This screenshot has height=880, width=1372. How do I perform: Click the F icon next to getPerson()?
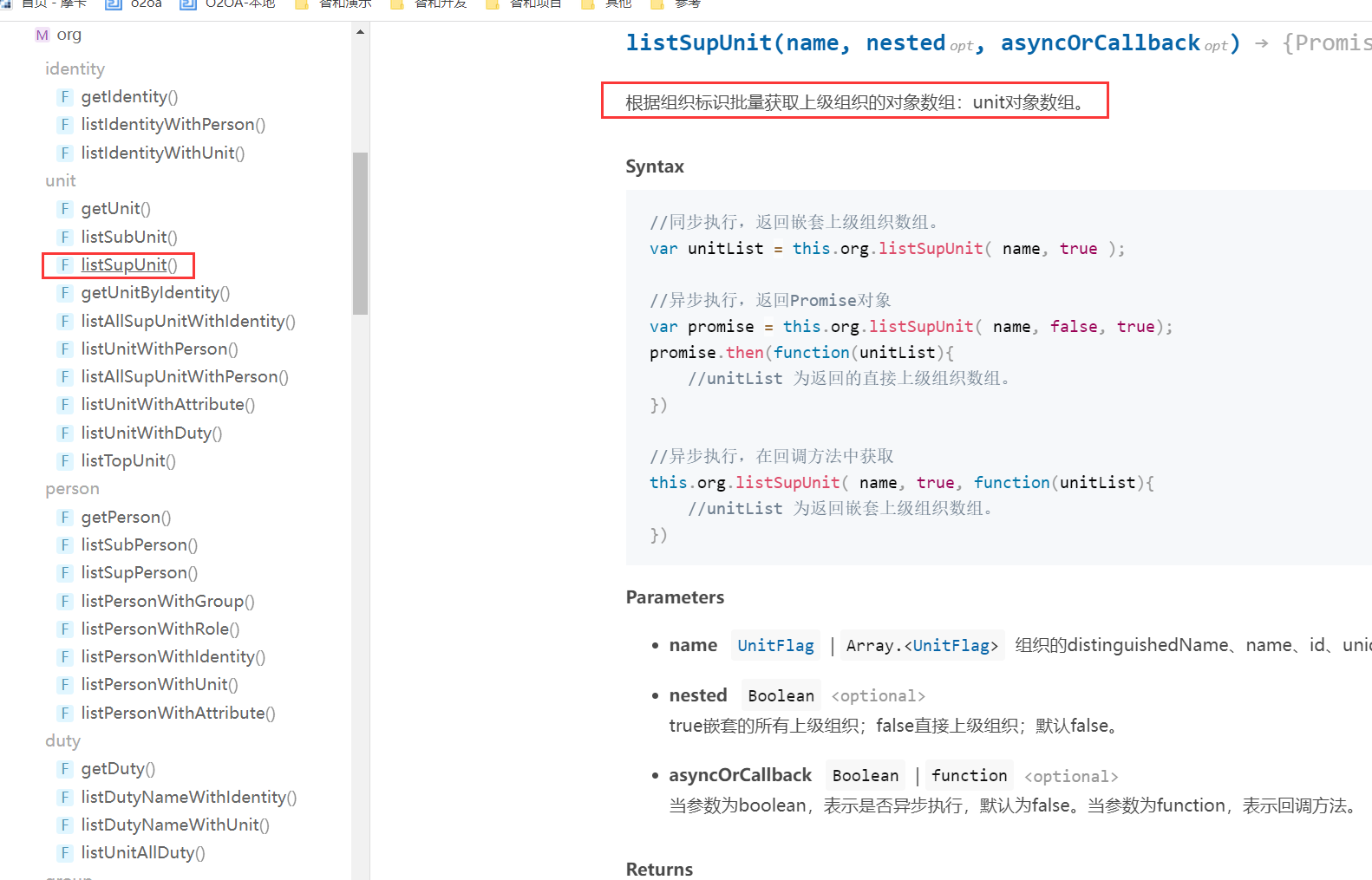tap(65, 518)
